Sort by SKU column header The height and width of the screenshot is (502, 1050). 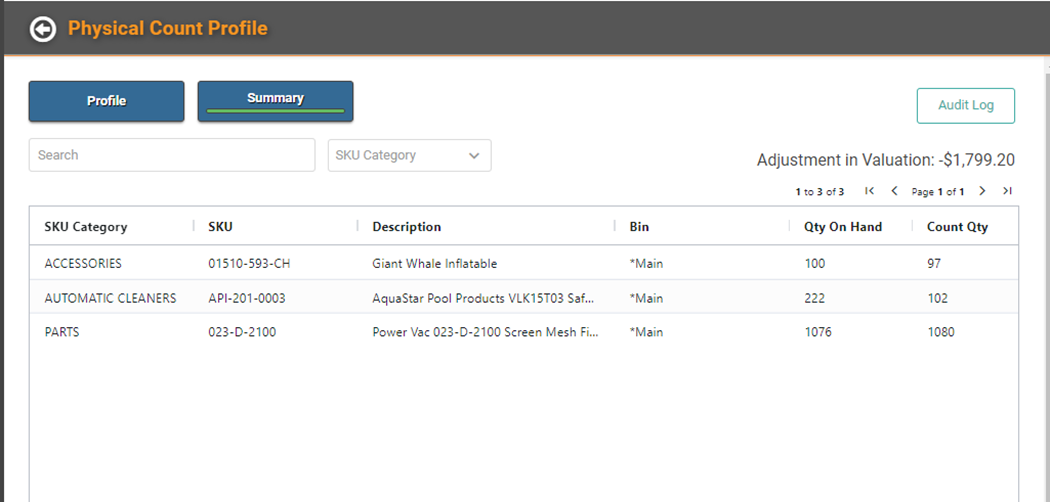coord(220,227)
